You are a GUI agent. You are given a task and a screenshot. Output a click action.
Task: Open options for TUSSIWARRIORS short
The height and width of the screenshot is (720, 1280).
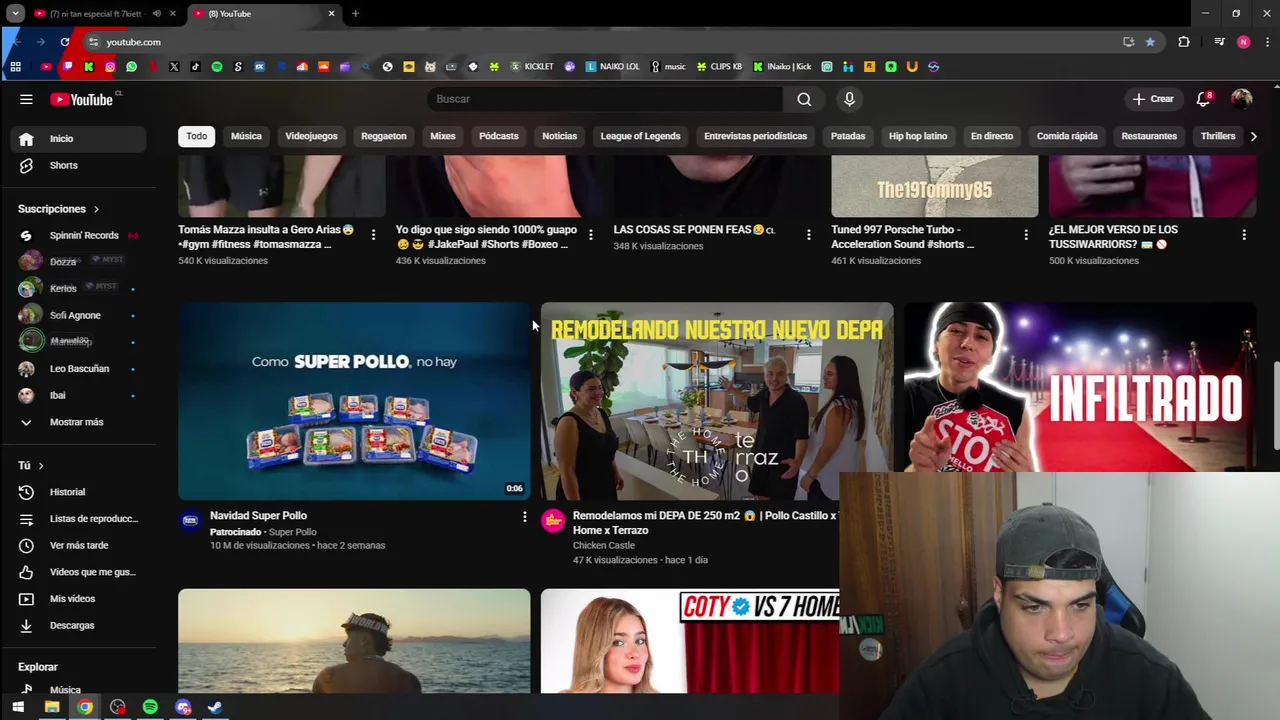tap(1244, 235)
